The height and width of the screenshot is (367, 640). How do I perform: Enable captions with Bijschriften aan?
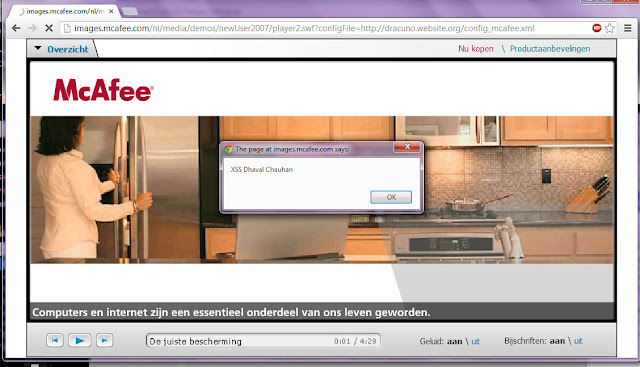557,341
